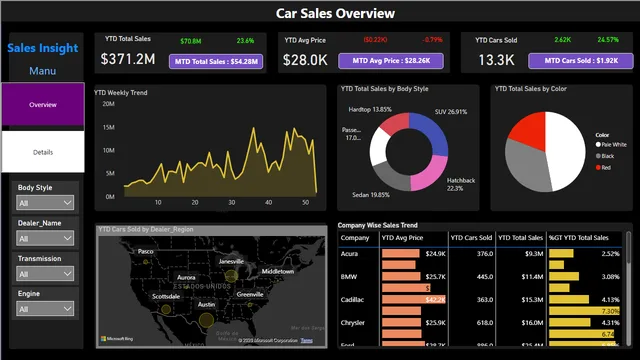Click the Scottsdale bubble on the map
Viewport: 640px width, 360px height.
[x=166, y=309]
